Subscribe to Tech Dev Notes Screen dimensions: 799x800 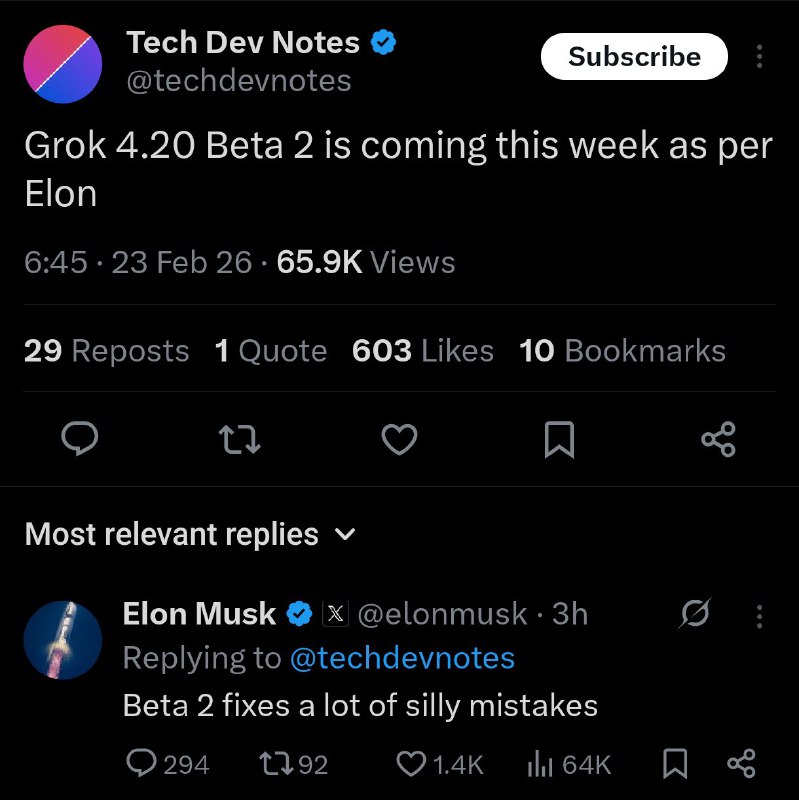pyautogui.click(x=633, y=57)
